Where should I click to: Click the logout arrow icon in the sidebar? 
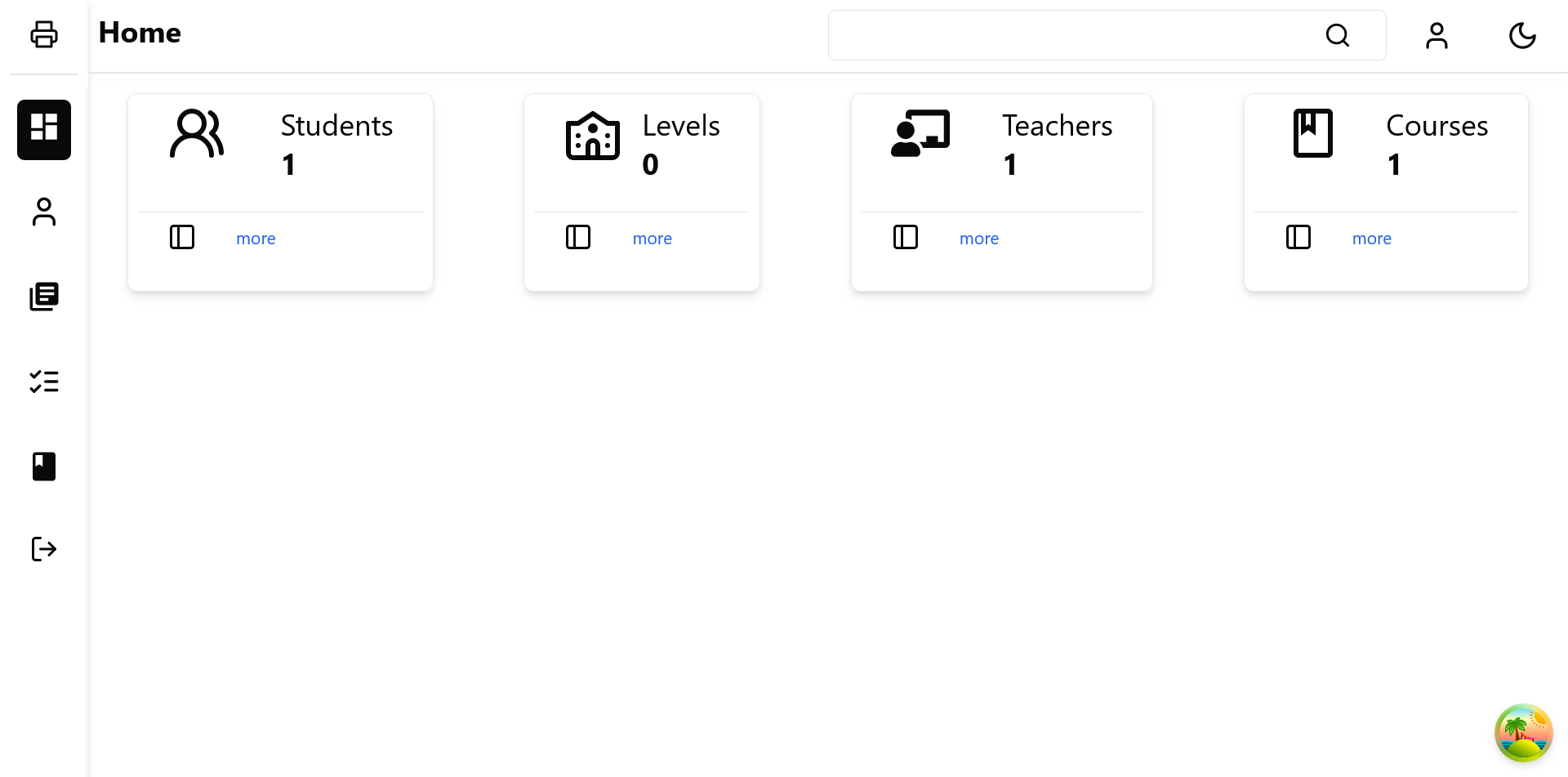[x=44, y=549]
